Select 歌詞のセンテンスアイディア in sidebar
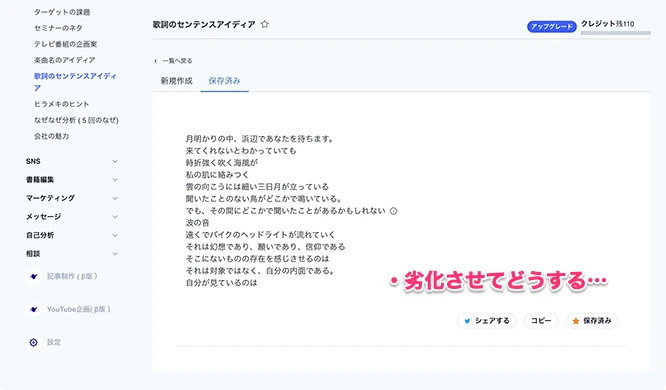Viewport: 666px width, 390px height. [x=75, y=82]
